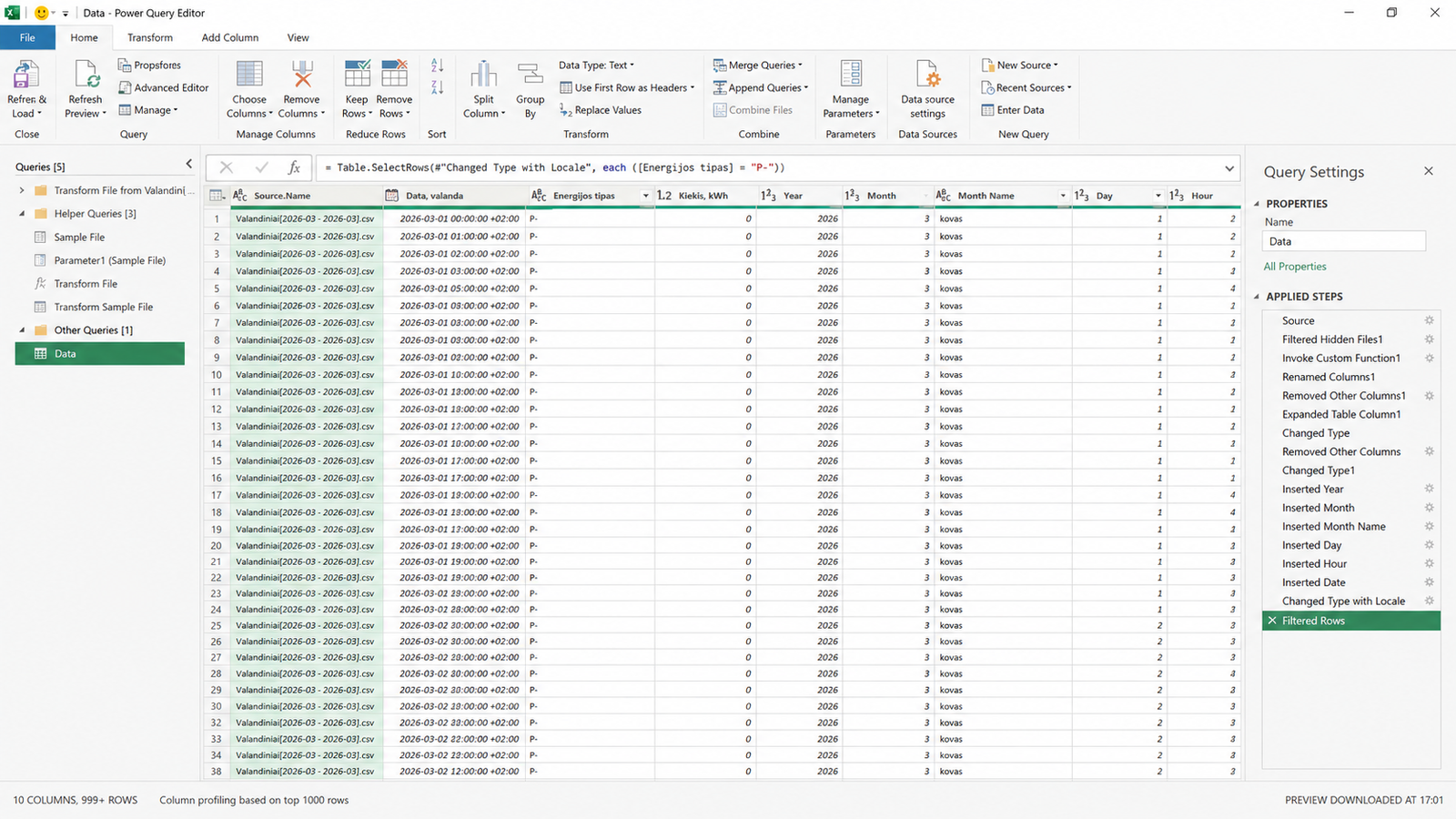Switch to the Transform tab
1456x819 pixels.
pyautogui.click(x=150, y=37)
